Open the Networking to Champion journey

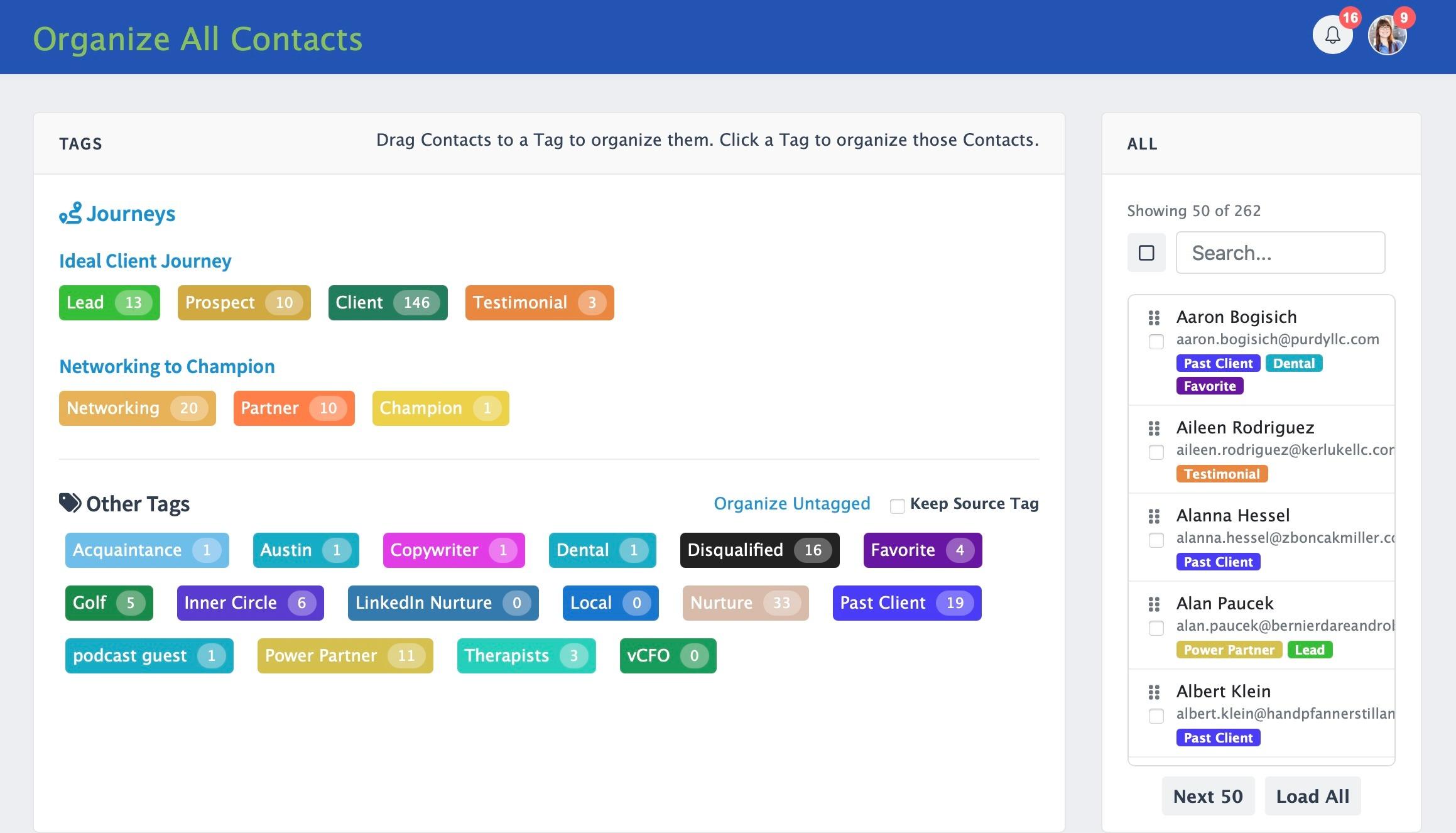167,366
